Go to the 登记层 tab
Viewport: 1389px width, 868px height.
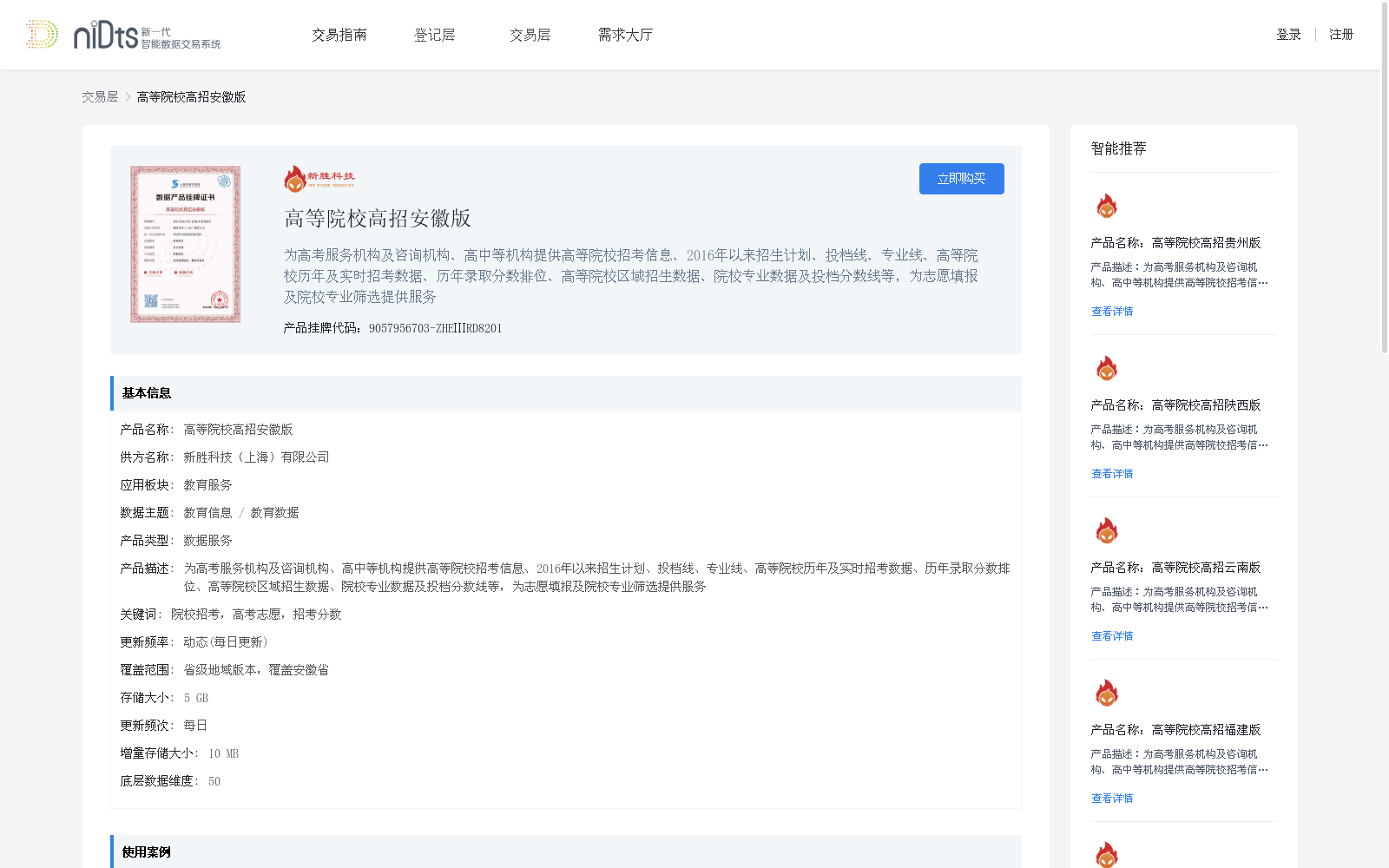(435, 35)
